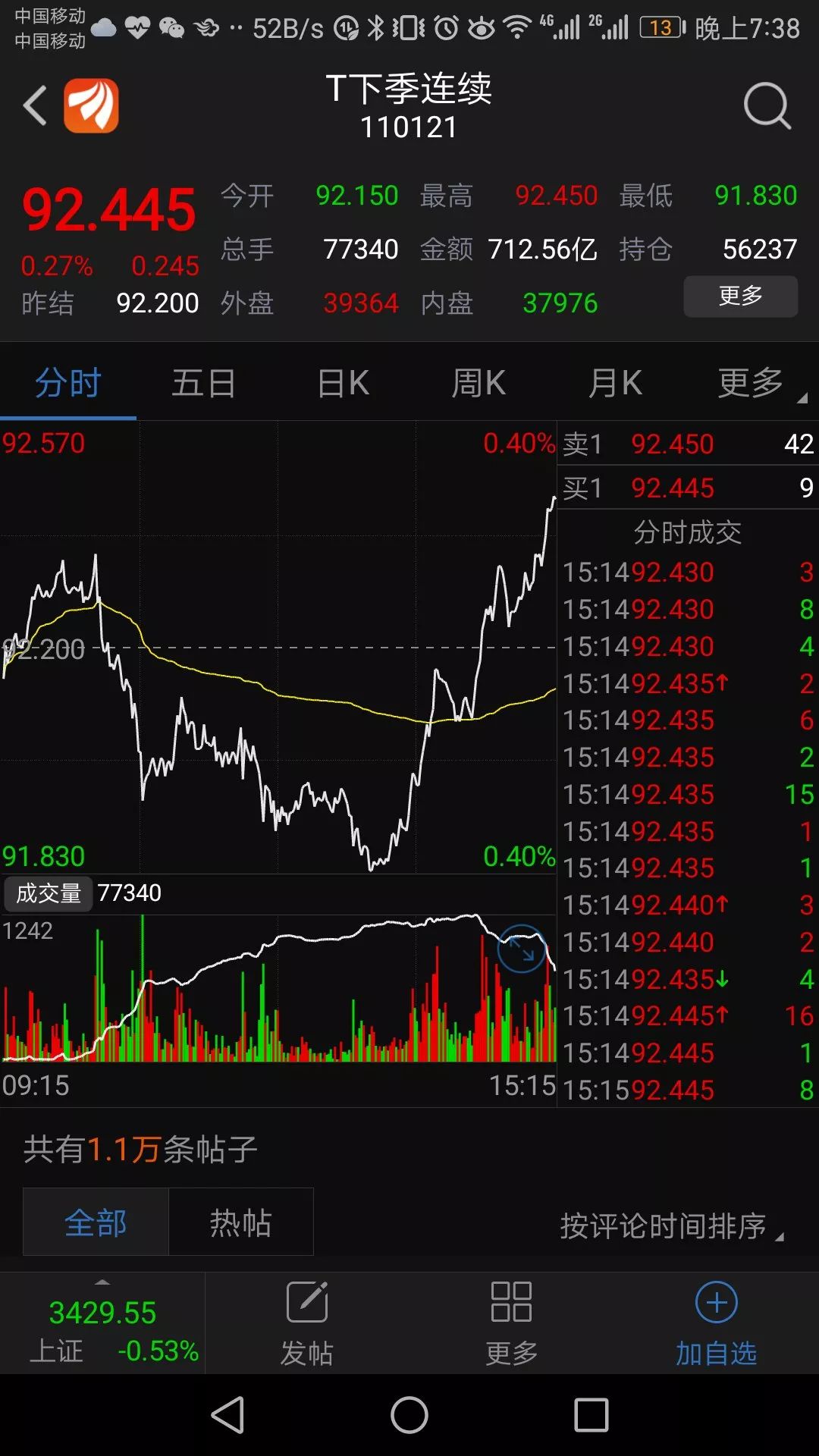Image resolution: width=819 pixels, height=1456 pixels.
Task: Tap the 15:15 92.445 trade row
Action: tap(688, 1090)
